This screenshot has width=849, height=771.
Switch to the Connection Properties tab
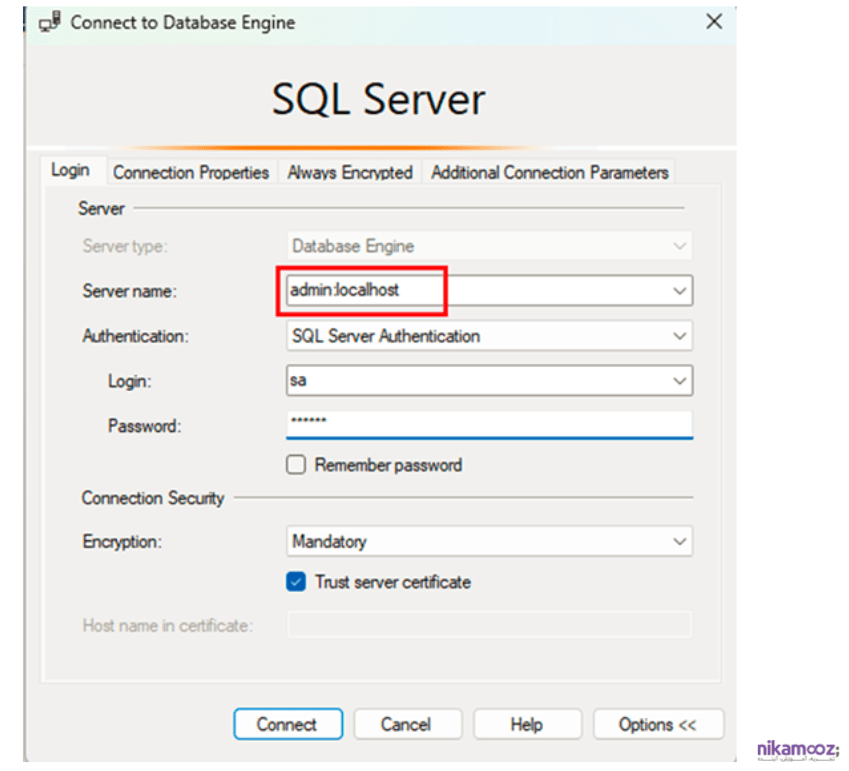(191, 172)
